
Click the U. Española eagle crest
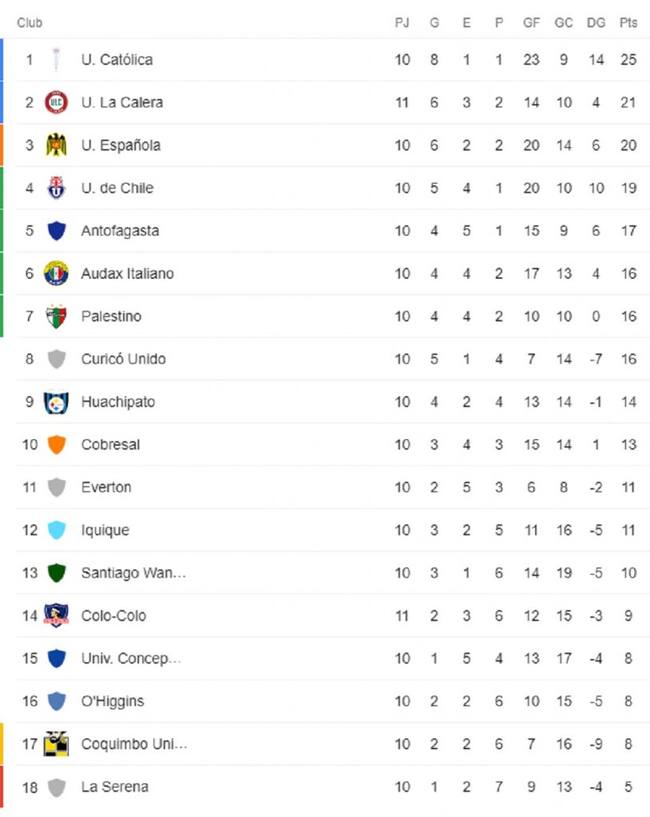(x=56, y=145)
